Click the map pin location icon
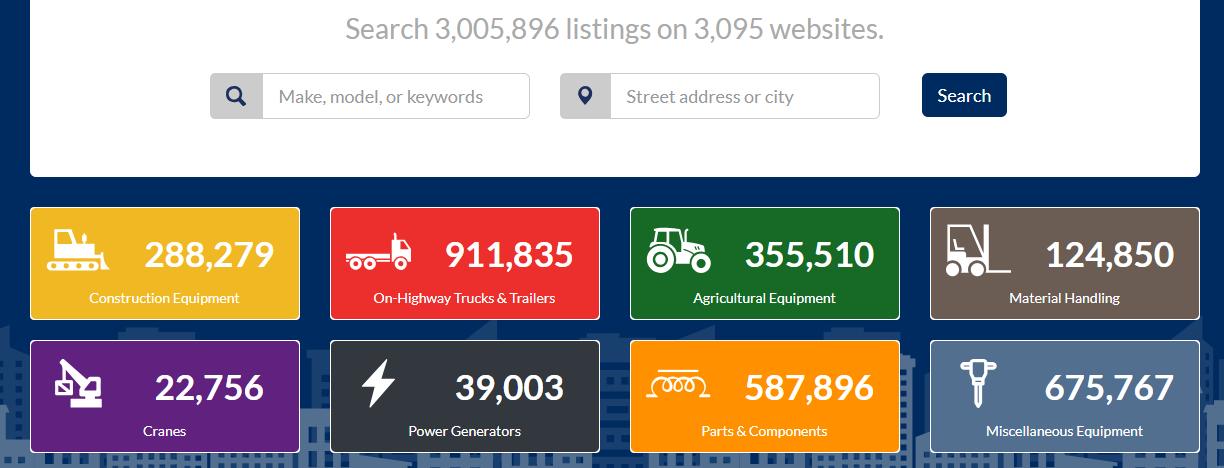 coord(585,96)
